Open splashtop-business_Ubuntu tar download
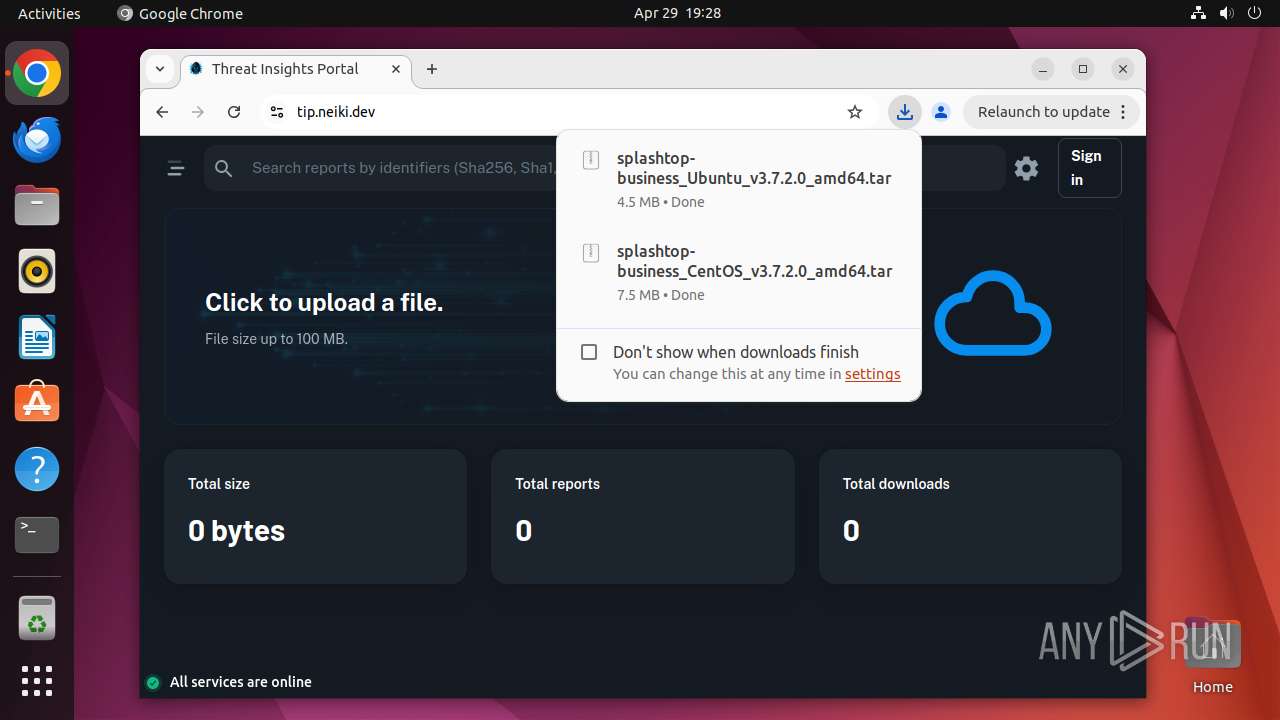The width and height of the screenshot is (1280, 720). pyautogui.click(x=738, y=179)
